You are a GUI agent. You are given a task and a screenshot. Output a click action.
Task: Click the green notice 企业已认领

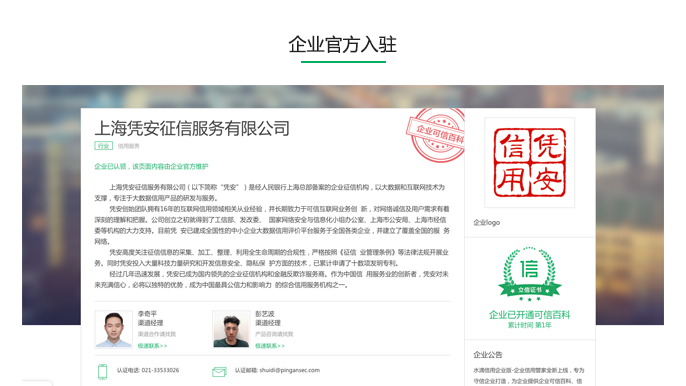pyautogui.click(x=151, y=166)
